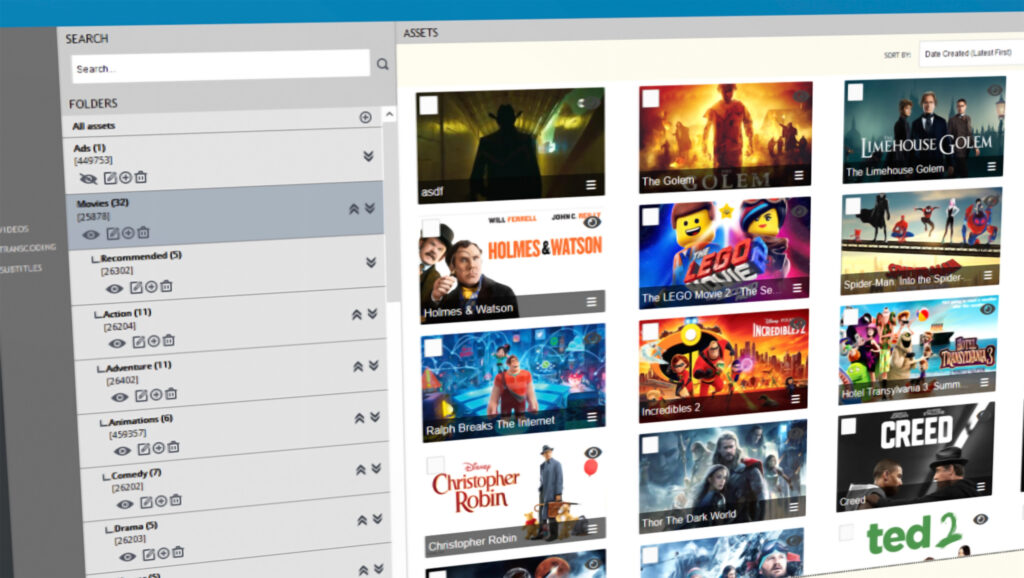Toggle visibility of the Ads folder
This screenshot has width=1024, height=578.
[88, 178]
